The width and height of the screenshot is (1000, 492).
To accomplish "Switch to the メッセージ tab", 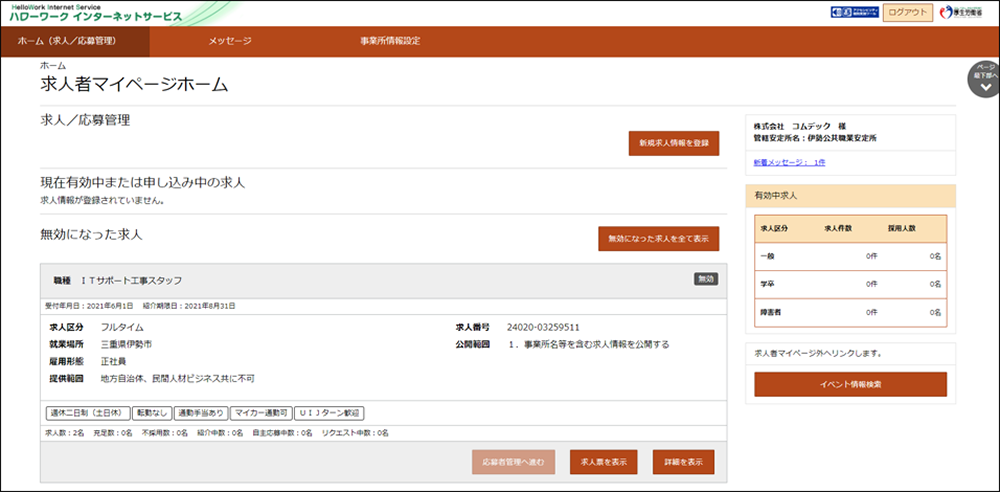I will point(230,41).
